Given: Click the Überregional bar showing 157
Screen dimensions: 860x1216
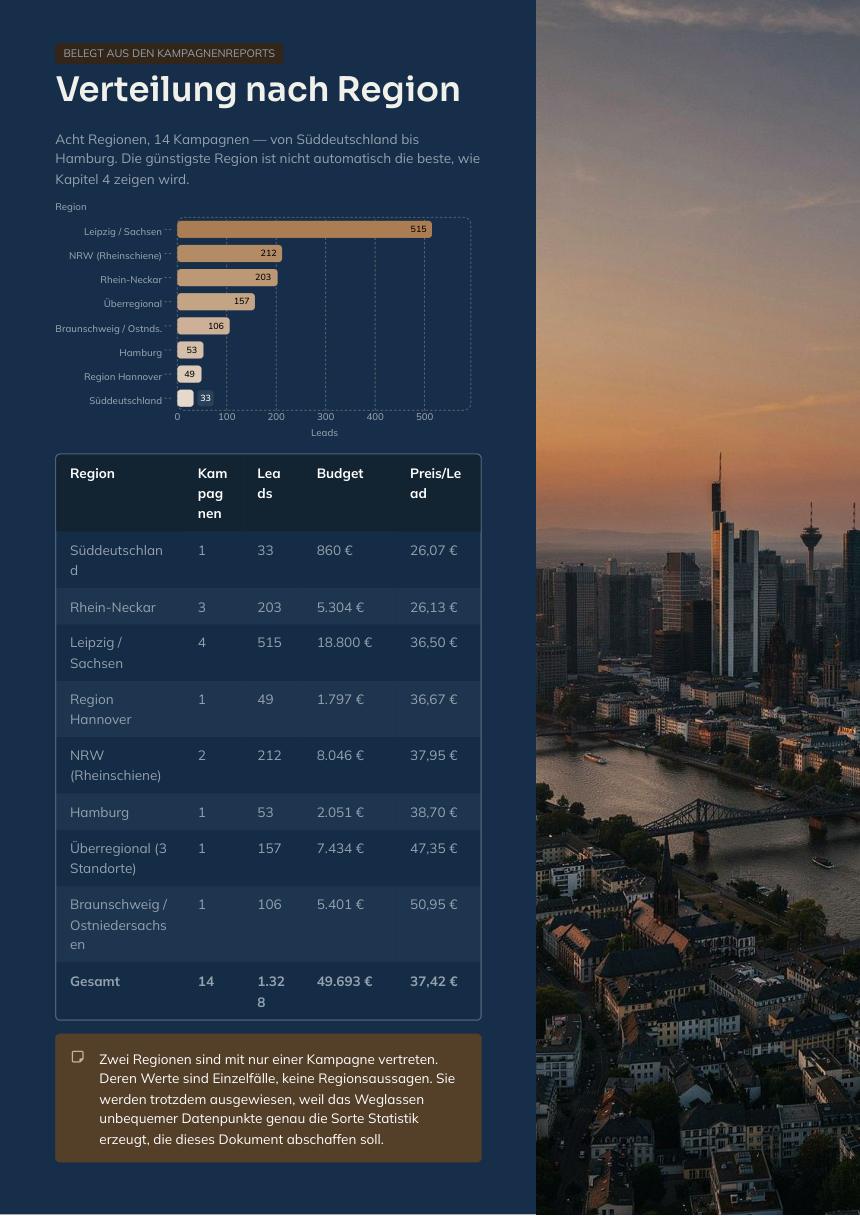Looking at the screenshot, I should pyautogui.click(x=216, y=302).
